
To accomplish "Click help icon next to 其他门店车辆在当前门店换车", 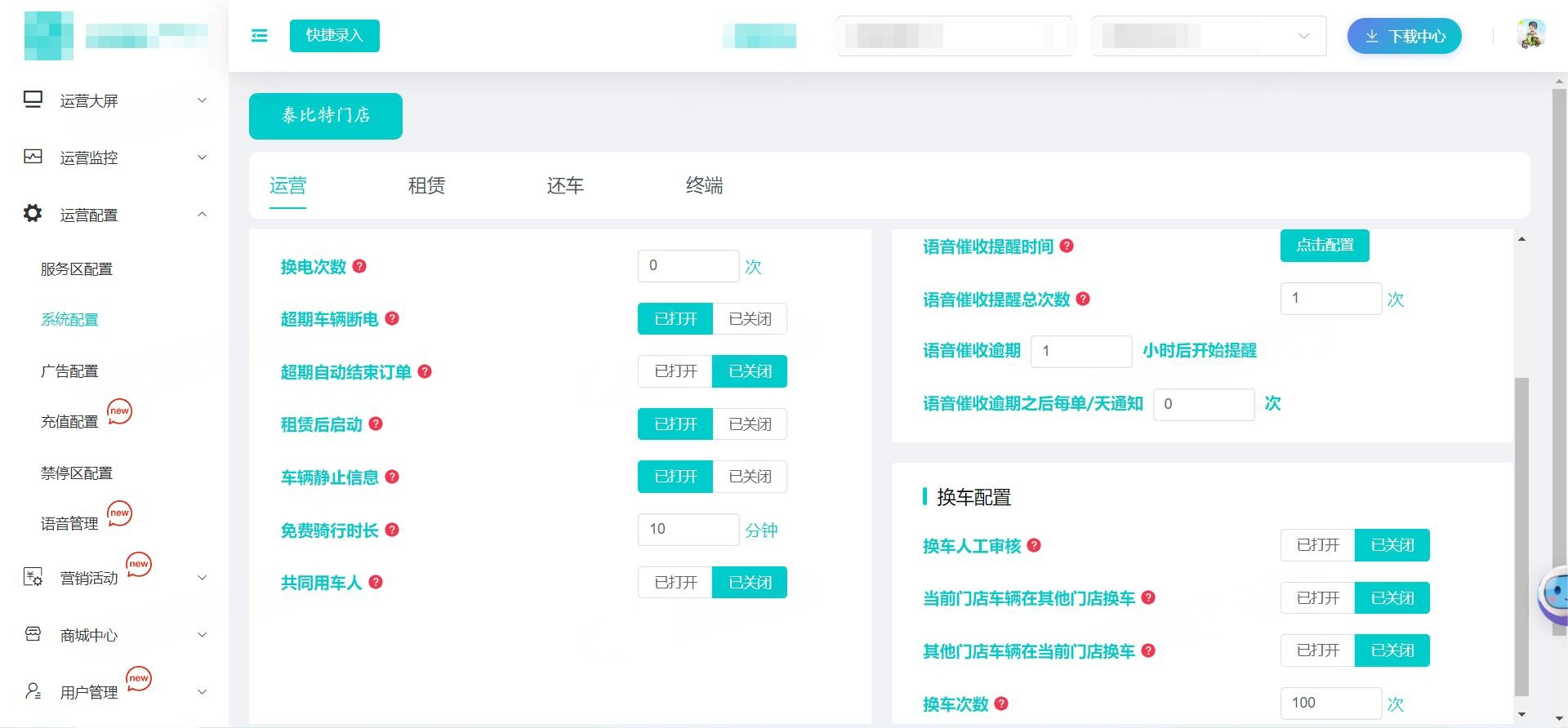I will pyautogui.click(x=1148, y=650).
